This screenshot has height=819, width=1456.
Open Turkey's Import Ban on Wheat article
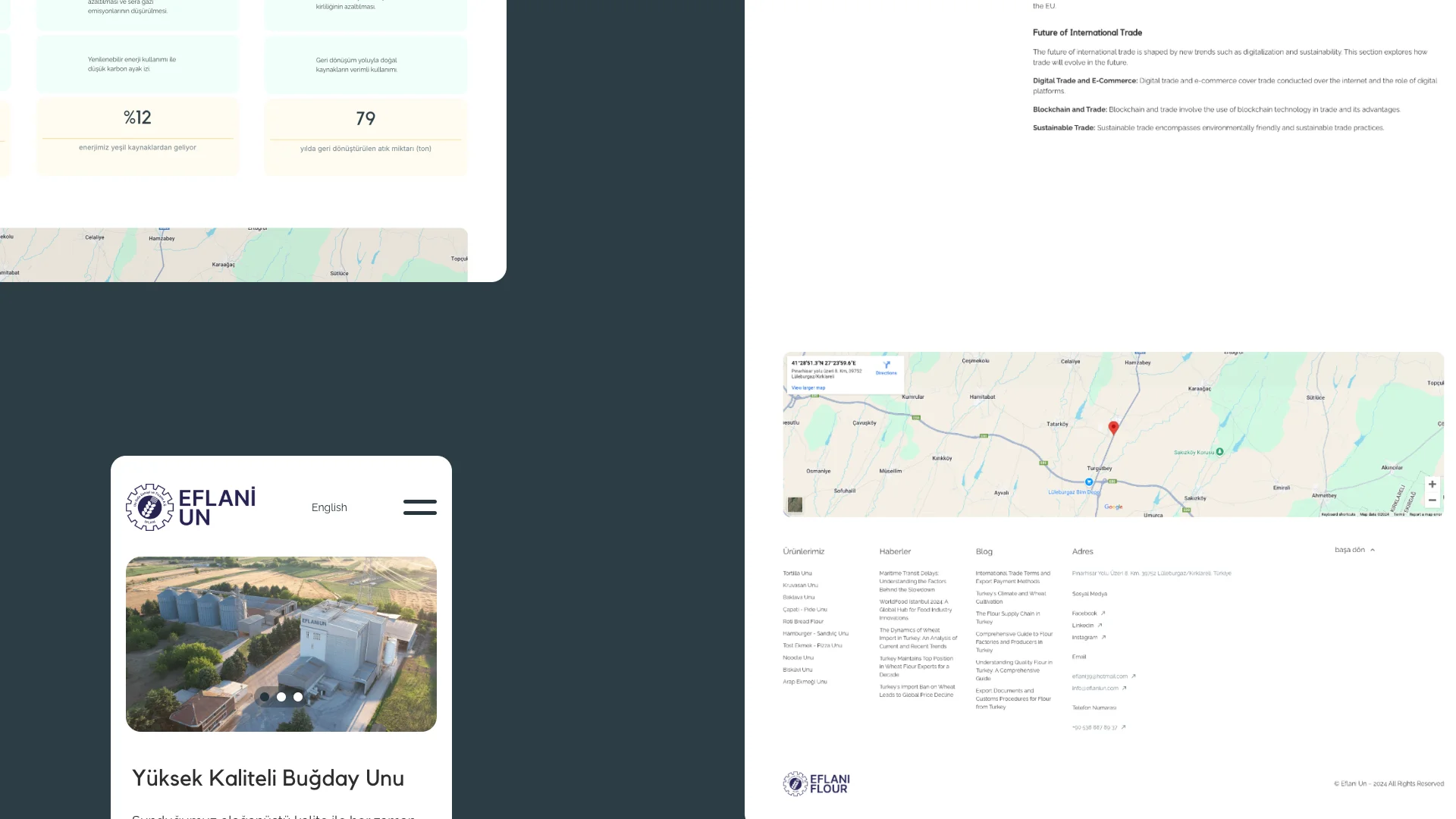917,691
